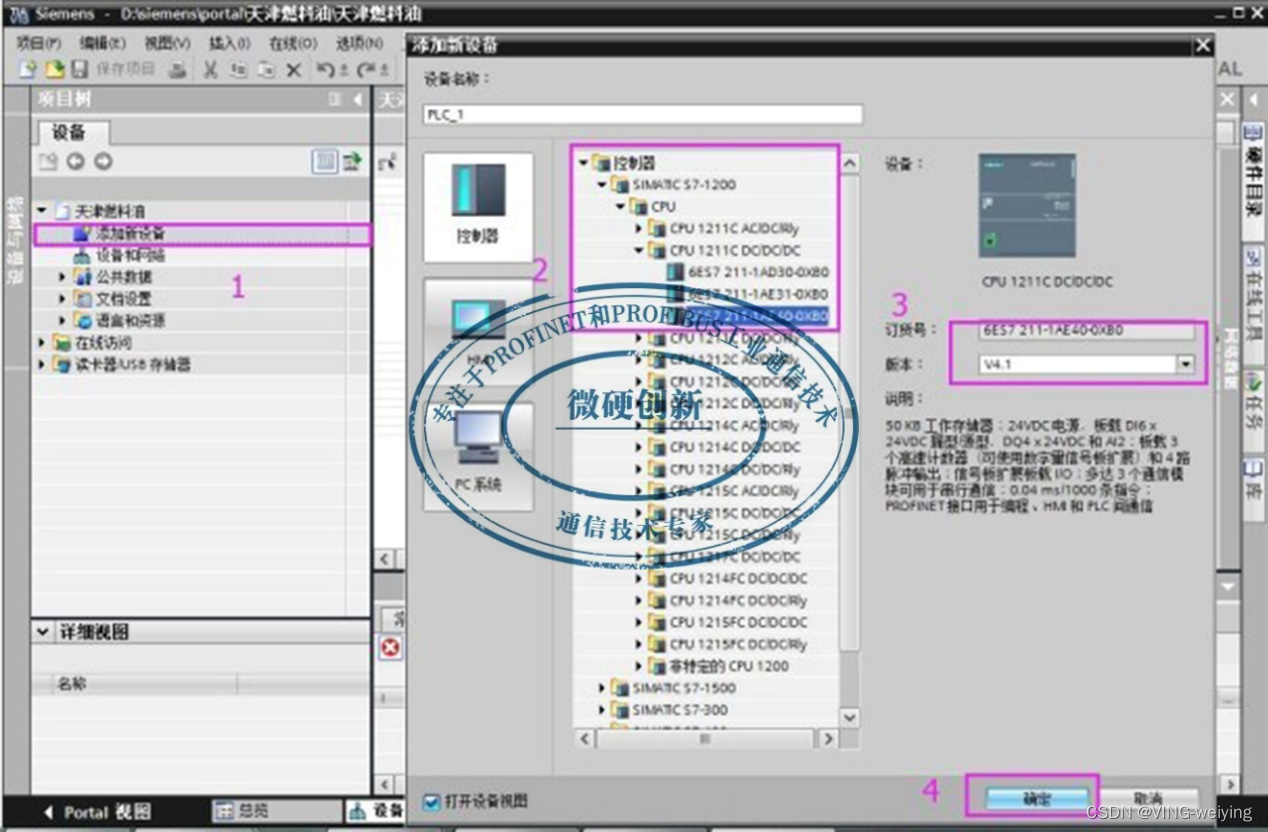Open the 选项(N) menu
This screenshot has width=1268, height=832.
(x=360, y=43)
